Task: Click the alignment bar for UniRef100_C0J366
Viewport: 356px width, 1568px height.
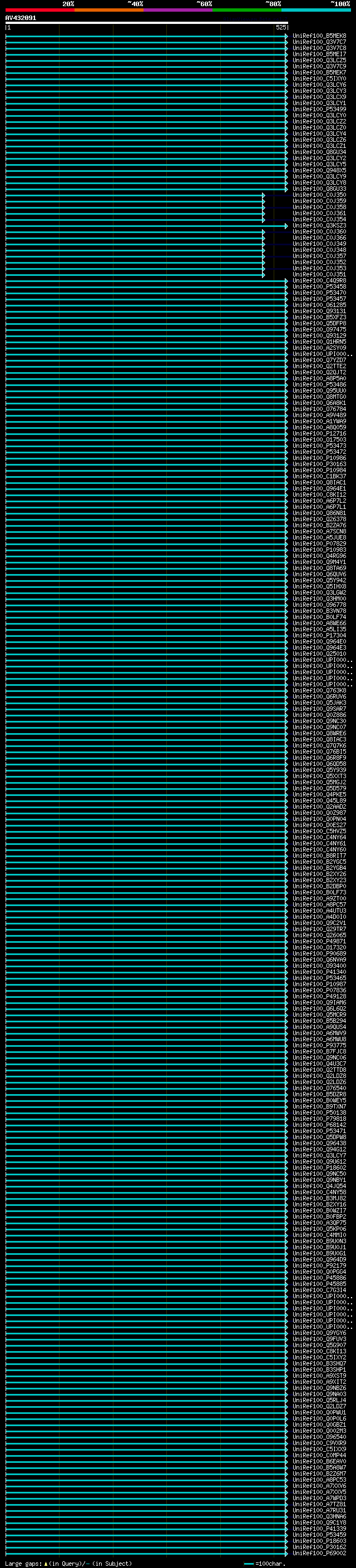Action: tap(135, 238)
